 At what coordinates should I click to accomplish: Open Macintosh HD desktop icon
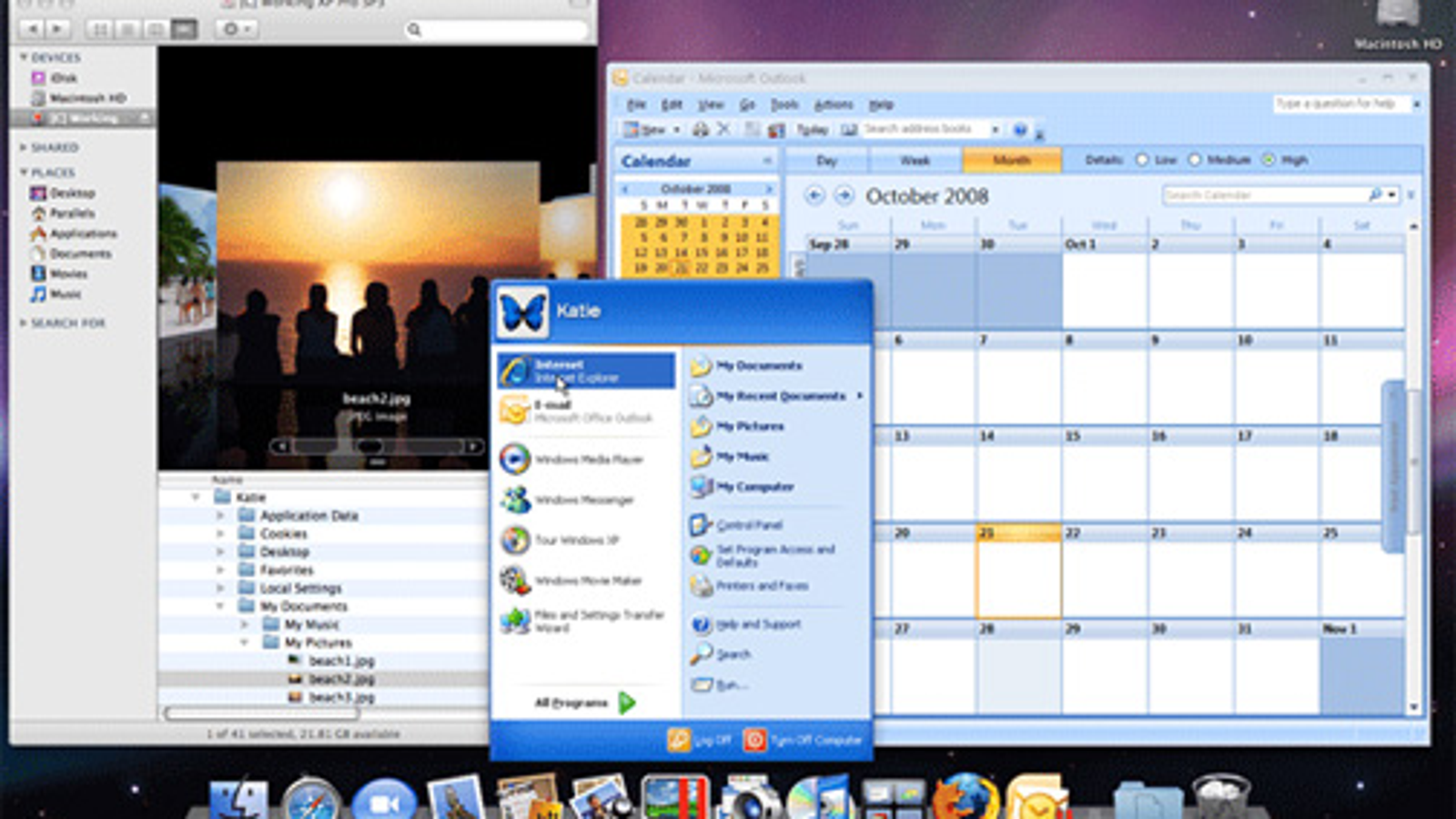pos(1398,25)
